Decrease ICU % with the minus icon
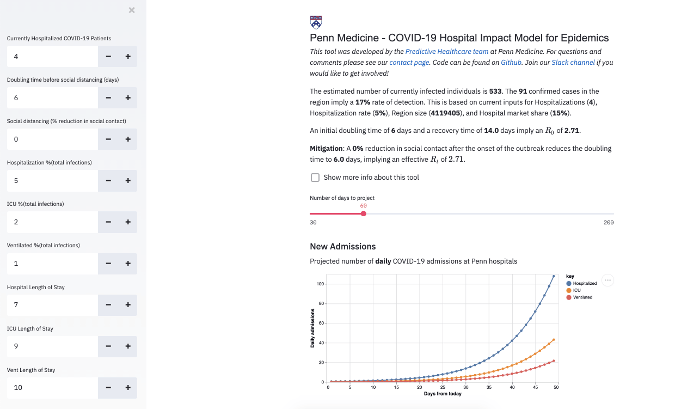675x409 pixels. click(x=108, y=222)
